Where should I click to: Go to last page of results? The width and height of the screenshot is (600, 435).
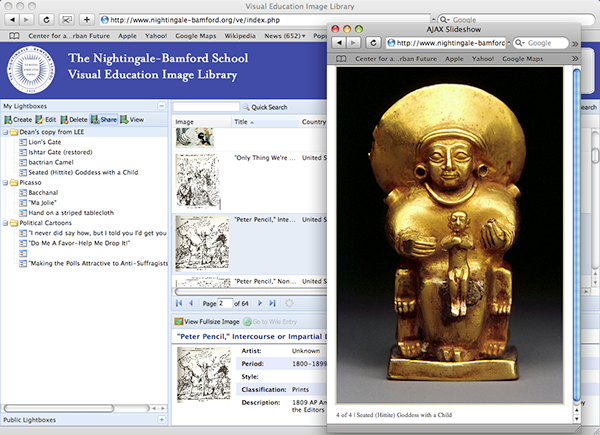(x=272, y=303)
